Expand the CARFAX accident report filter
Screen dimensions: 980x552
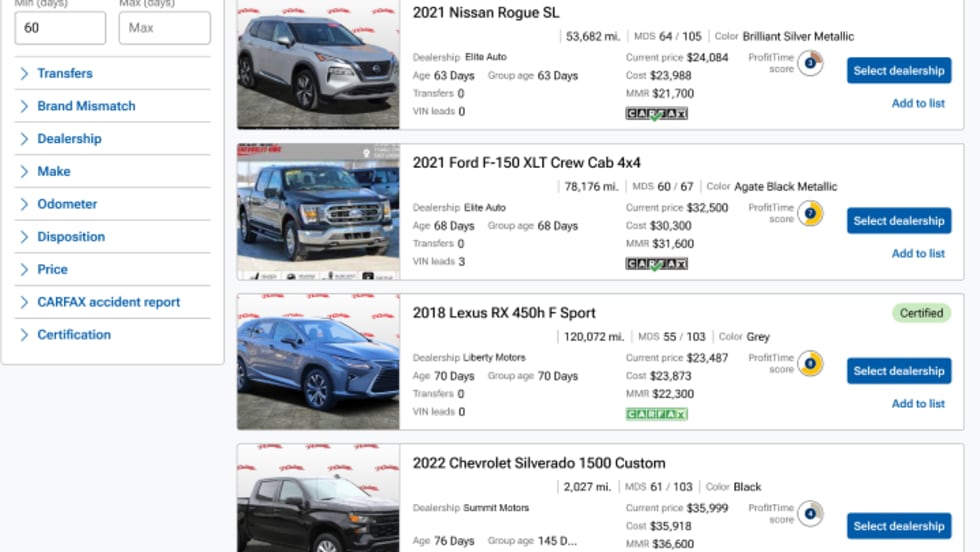point(108,302)
